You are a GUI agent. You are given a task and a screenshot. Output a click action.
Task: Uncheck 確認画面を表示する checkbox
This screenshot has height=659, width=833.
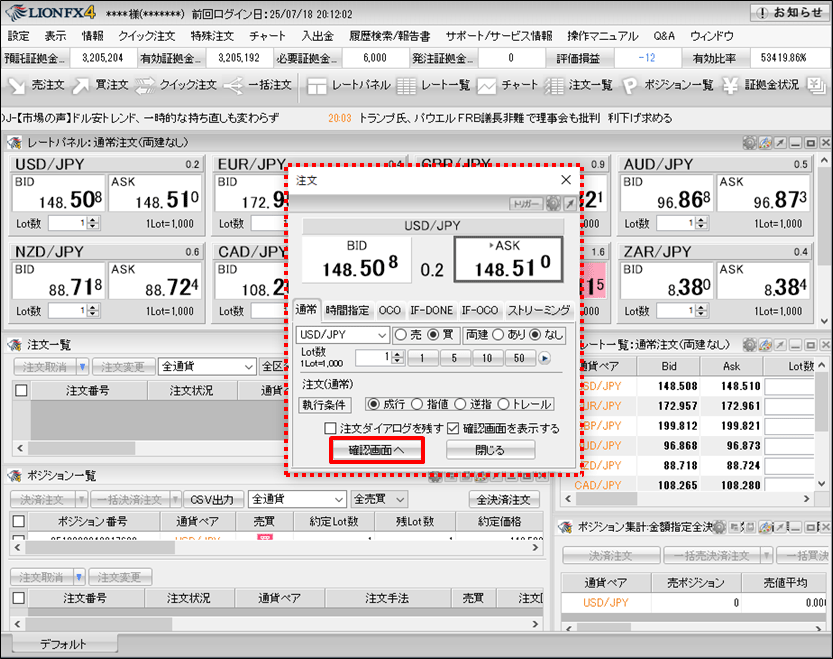453,428
